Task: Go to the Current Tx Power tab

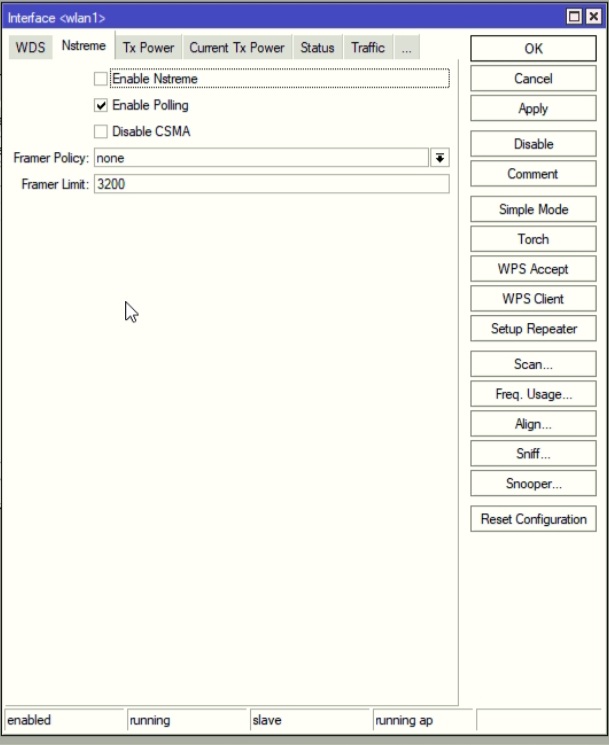Action: [237, 48]
